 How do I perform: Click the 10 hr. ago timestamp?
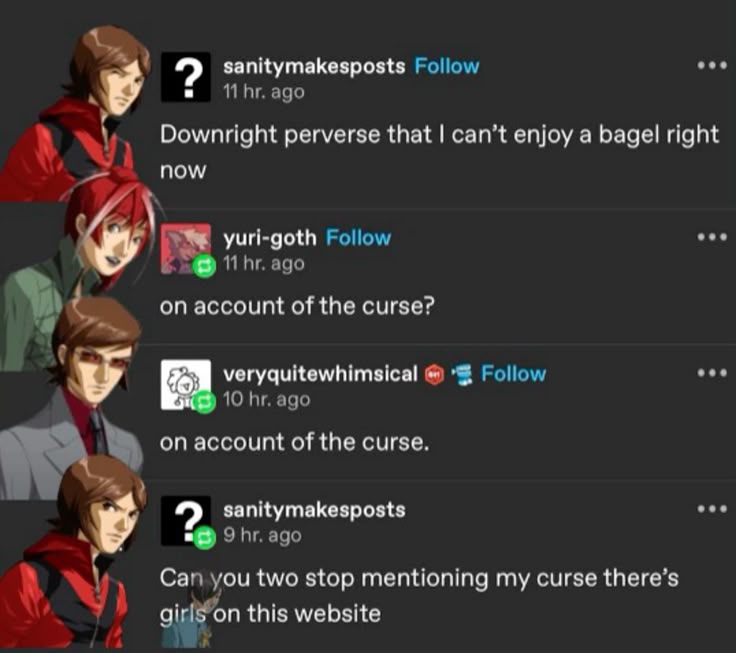click(267, 399)
